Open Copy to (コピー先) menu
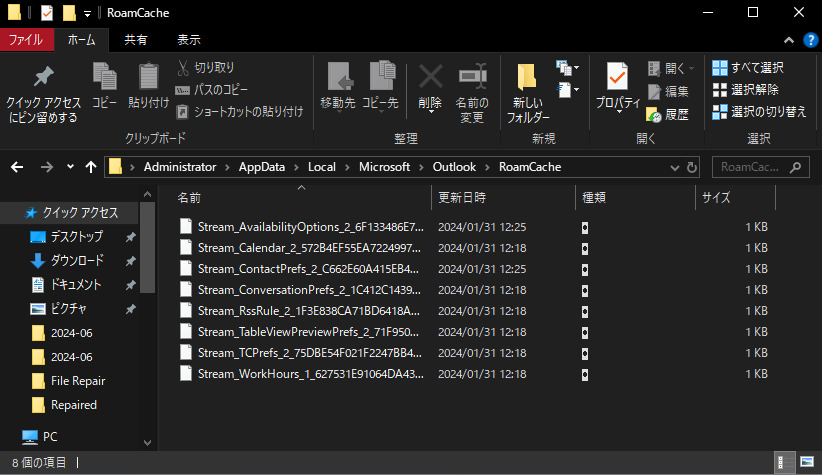Screen dimensions: 822x475 click(381, 87)
